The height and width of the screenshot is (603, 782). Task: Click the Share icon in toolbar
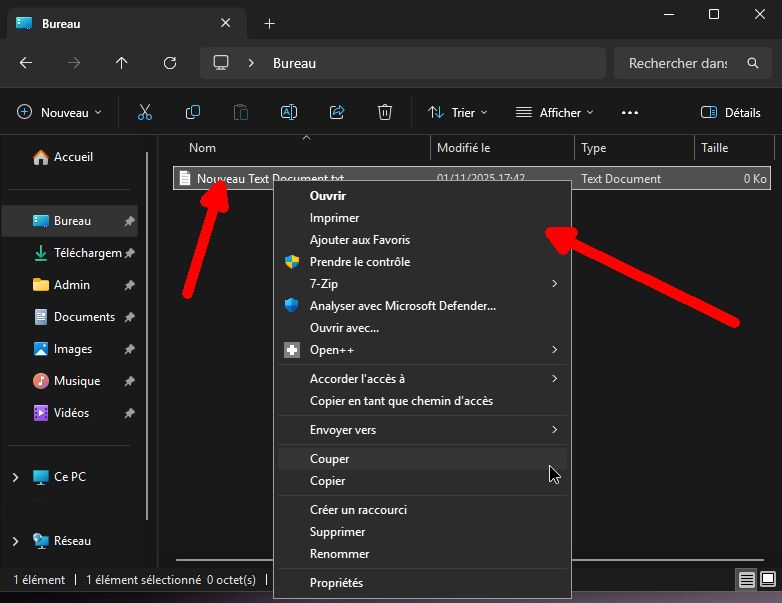(x=337, y=113)
